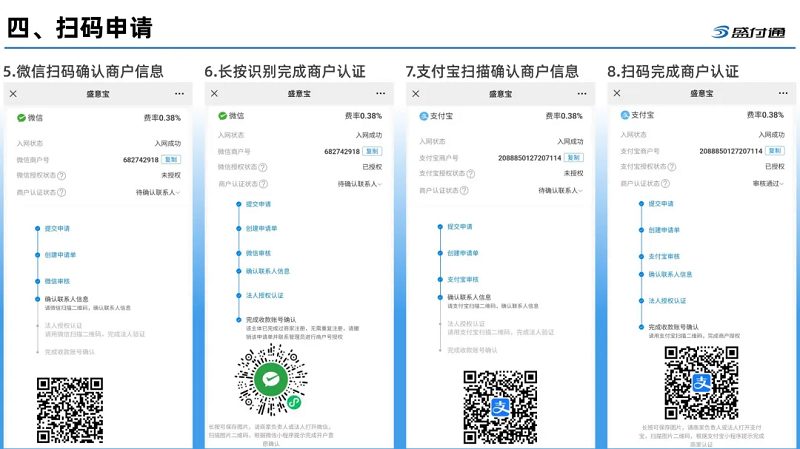Screen dimensions: 800x449
Task: Click the WeChat mini-program QR code in step 6
Action: 270,382
